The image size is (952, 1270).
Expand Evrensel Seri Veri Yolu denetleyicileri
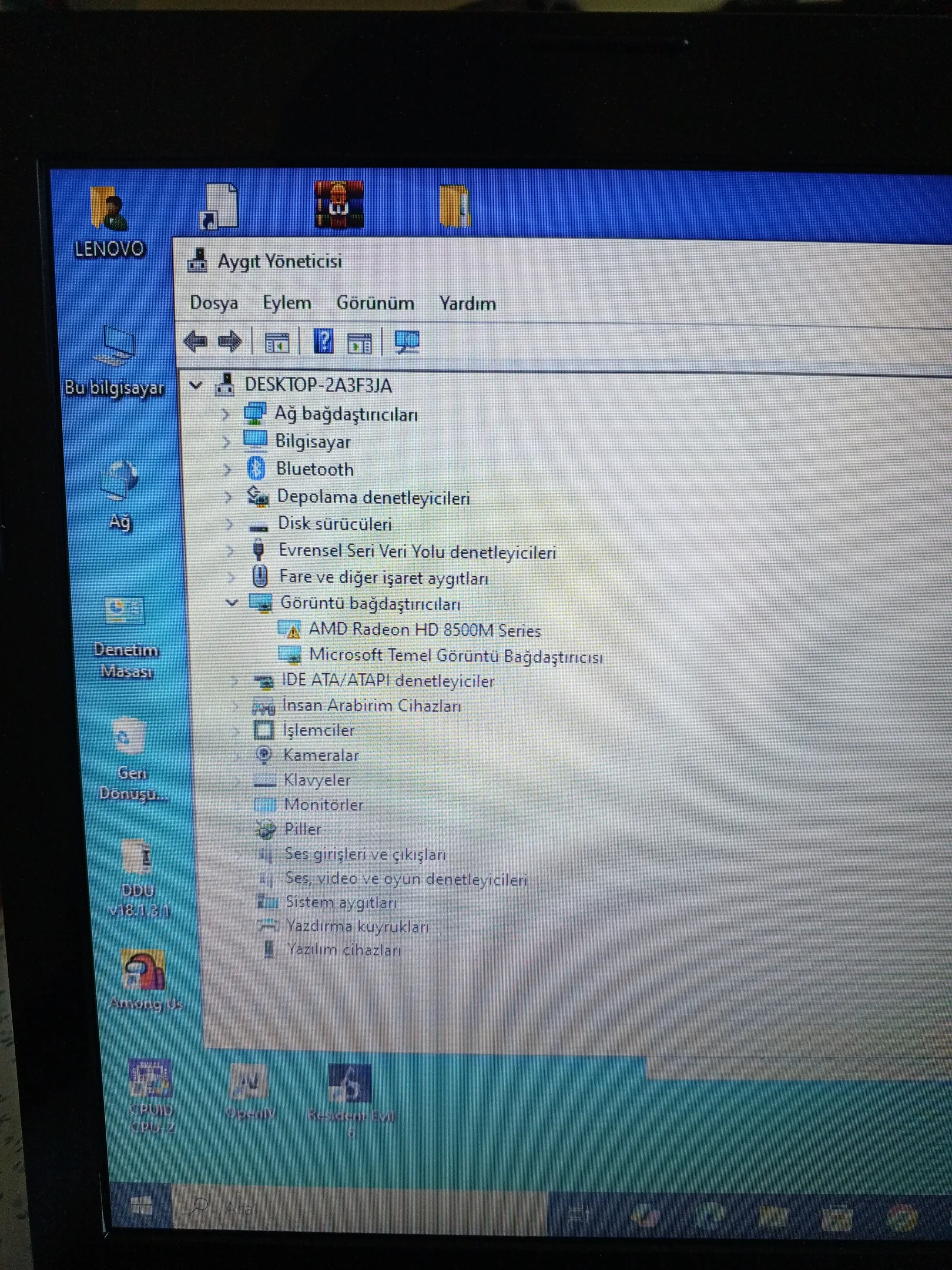(x=230, y=551)
